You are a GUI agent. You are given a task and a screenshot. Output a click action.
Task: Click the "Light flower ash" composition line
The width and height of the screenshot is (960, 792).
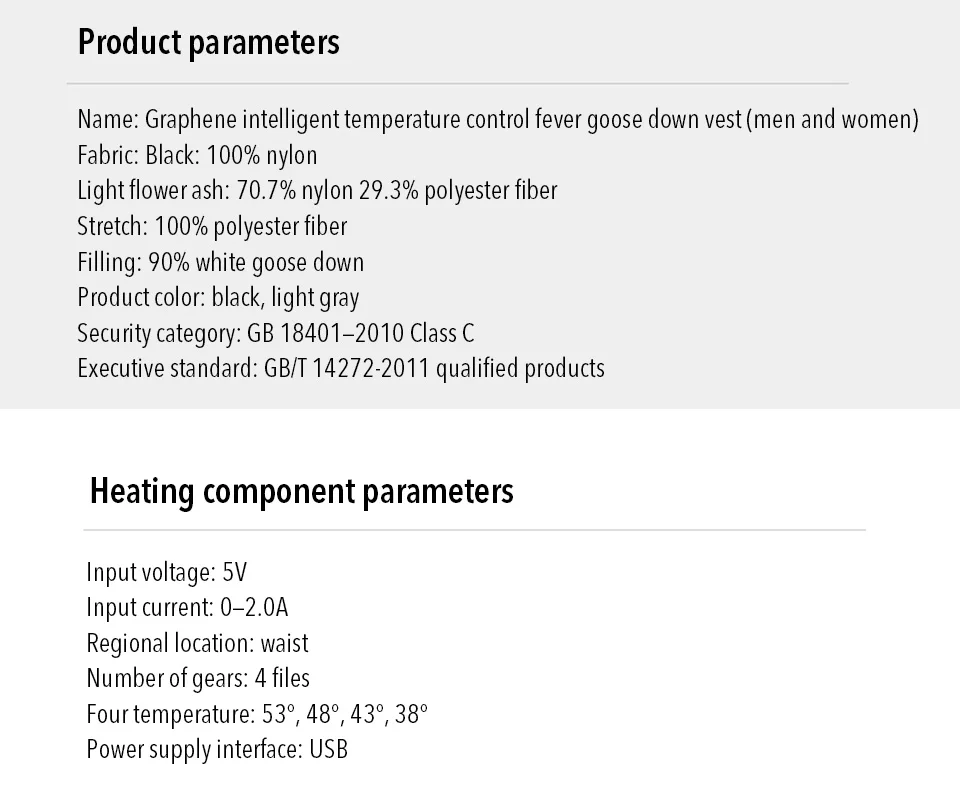[x=317, y=190]
